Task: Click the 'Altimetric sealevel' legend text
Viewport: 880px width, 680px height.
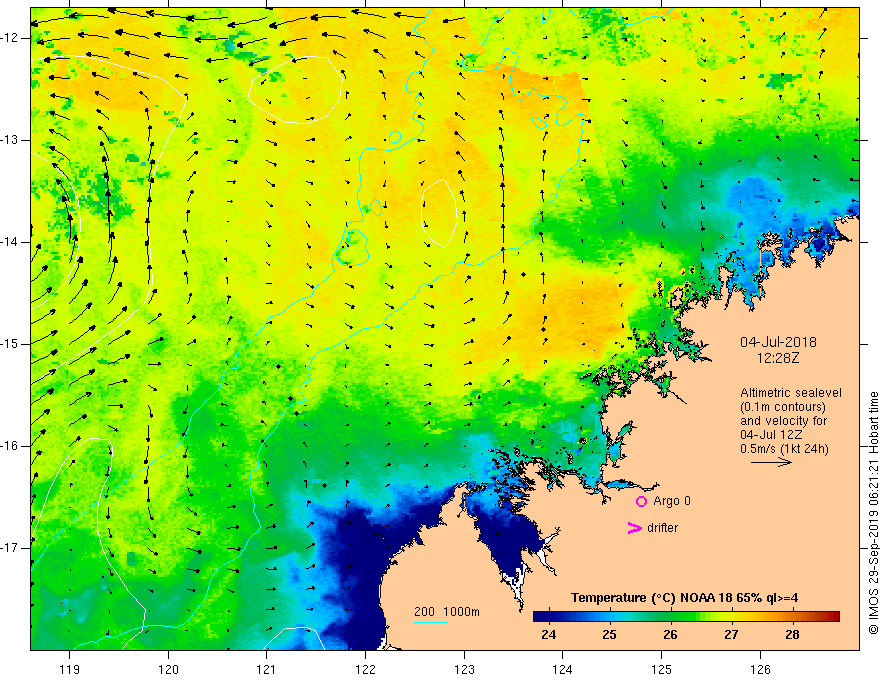Action: 791,393
